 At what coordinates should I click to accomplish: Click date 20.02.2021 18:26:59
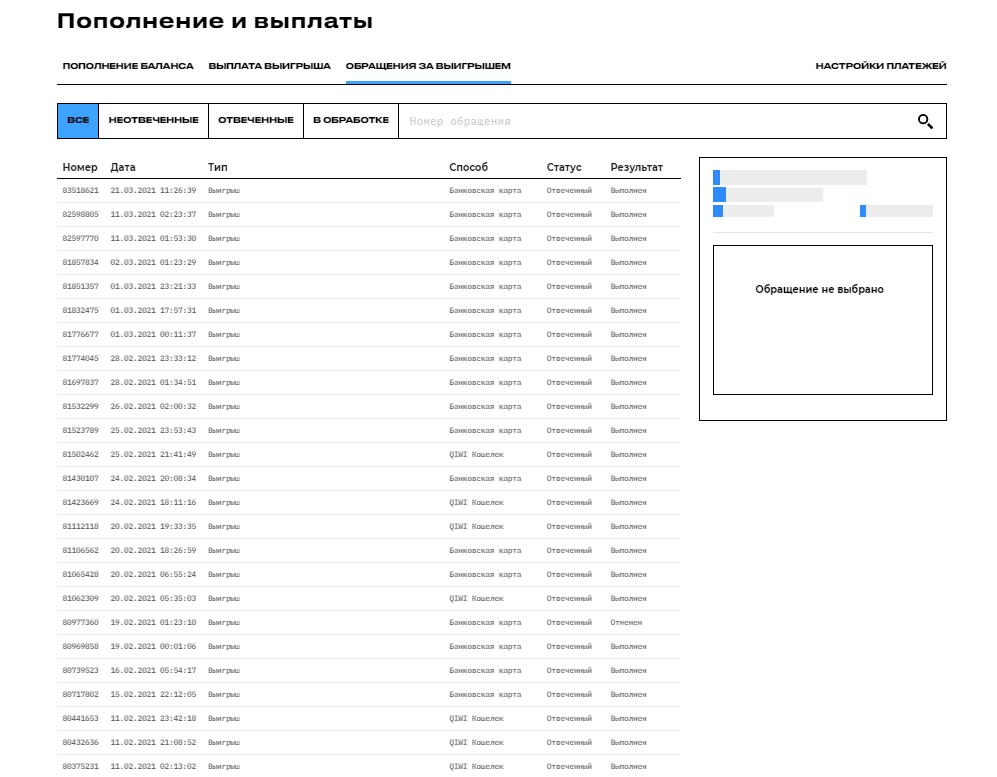click(153, 551)
